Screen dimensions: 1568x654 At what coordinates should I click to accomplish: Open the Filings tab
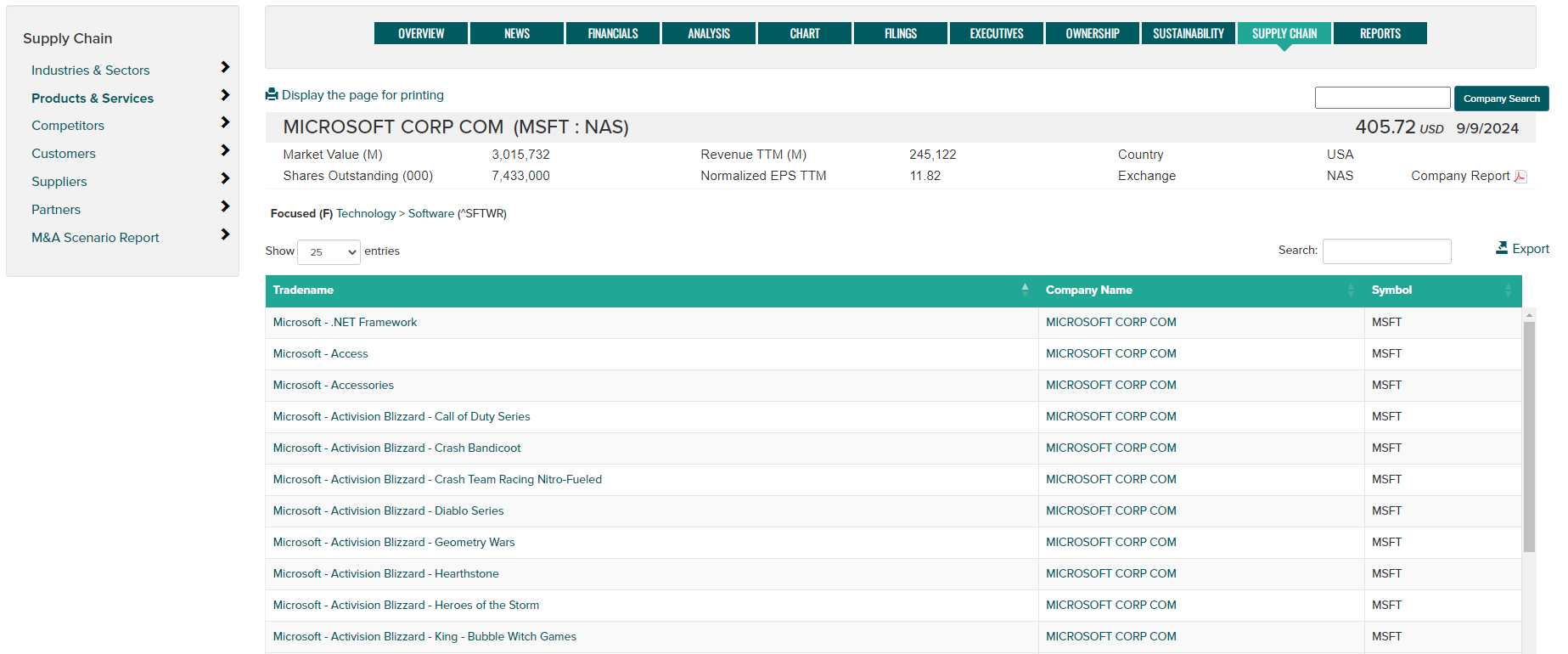[901, 33]
